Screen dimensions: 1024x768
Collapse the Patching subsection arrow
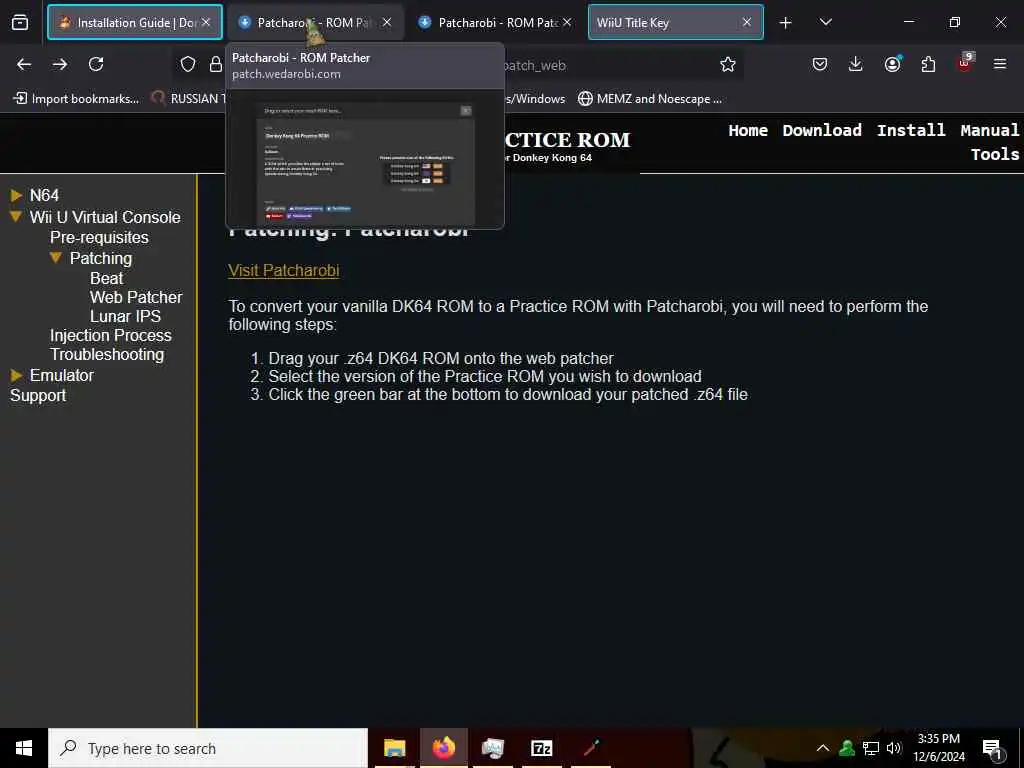click(x=56, y=257)
